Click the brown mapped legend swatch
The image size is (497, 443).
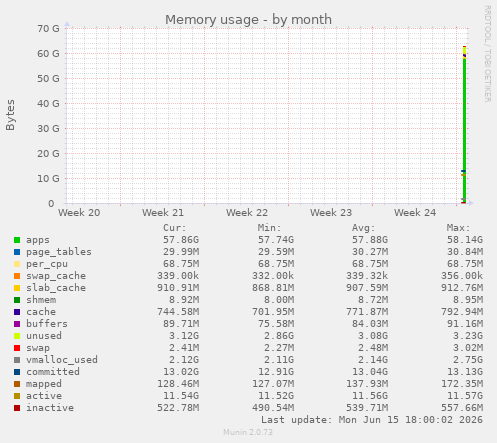click(17, 384)
